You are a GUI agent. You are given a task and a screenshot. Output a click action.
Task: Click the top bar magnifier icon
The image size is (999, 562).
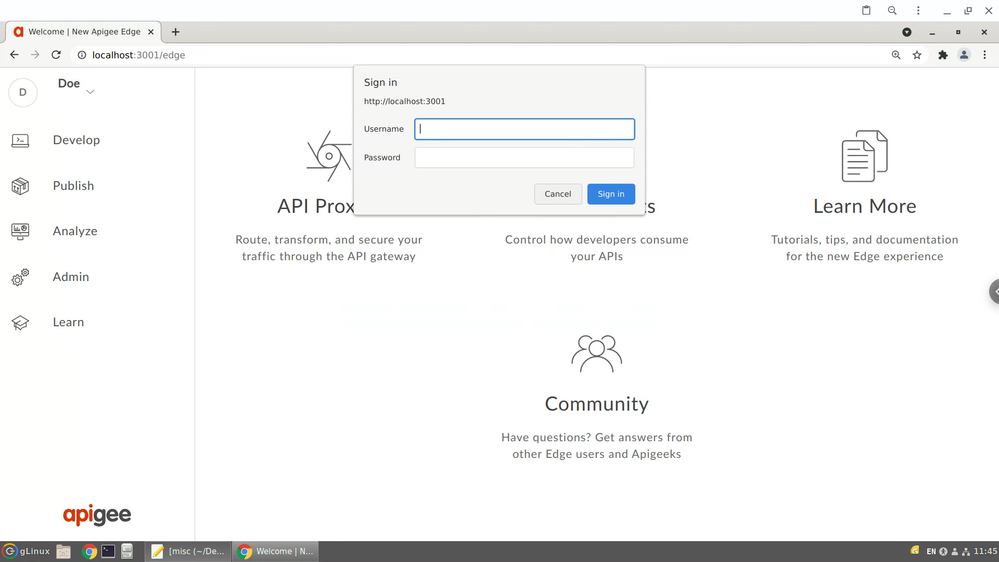(x=892, y=10)
